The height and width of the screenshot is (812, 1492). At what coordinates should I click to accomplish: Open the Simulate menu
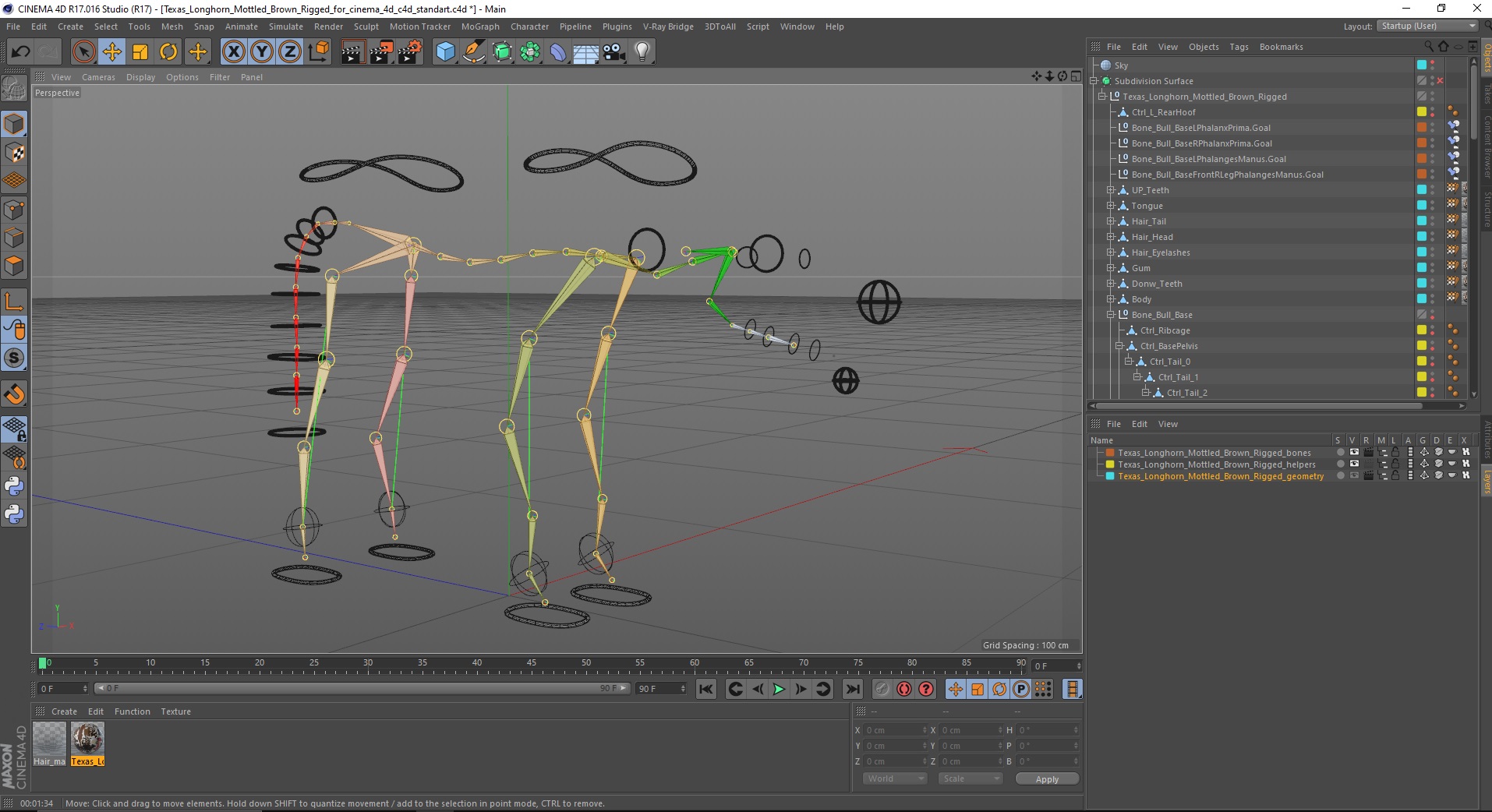(x=286, y=26)
